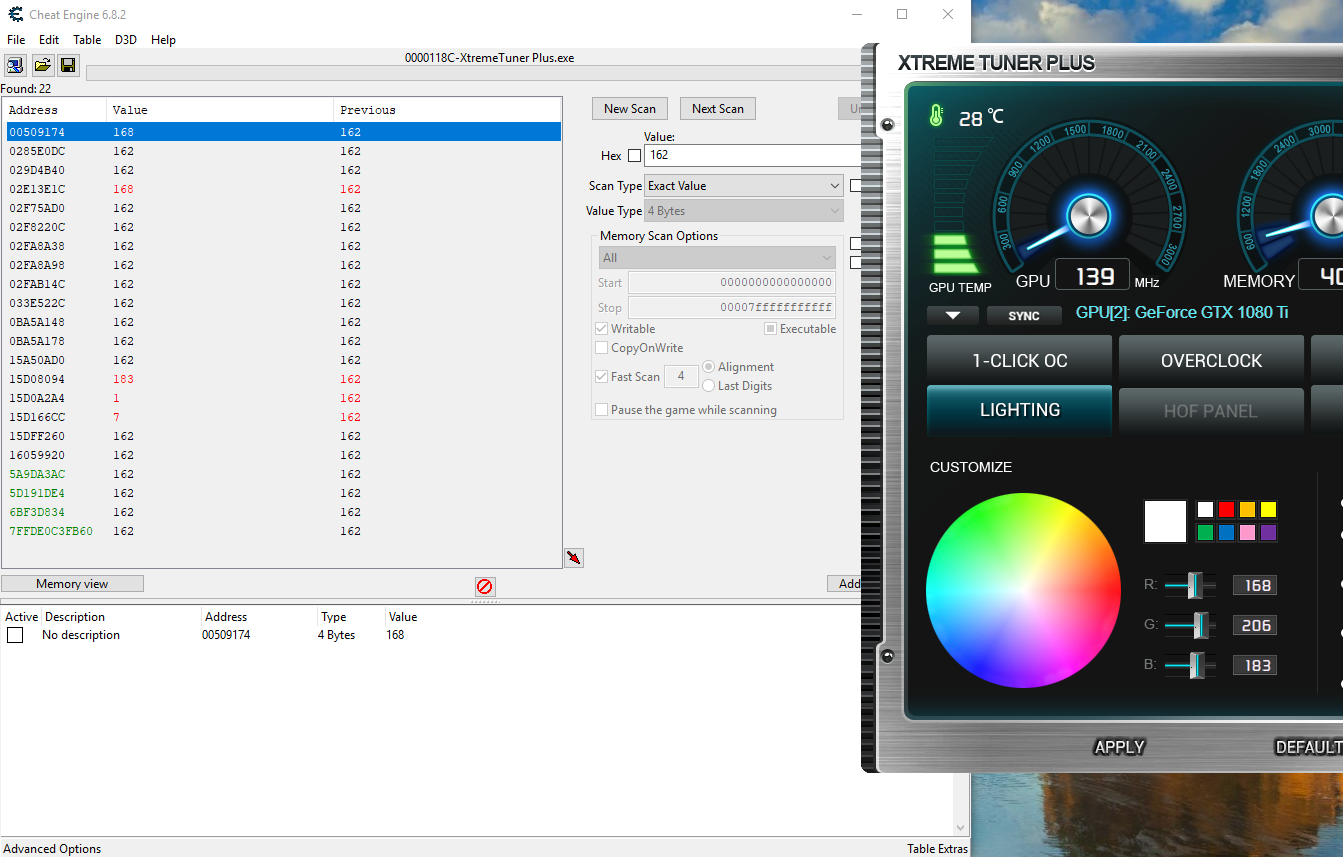Toggle the Writable checkbox
The image size is (1343, 857).
click(x=601, y=329)
